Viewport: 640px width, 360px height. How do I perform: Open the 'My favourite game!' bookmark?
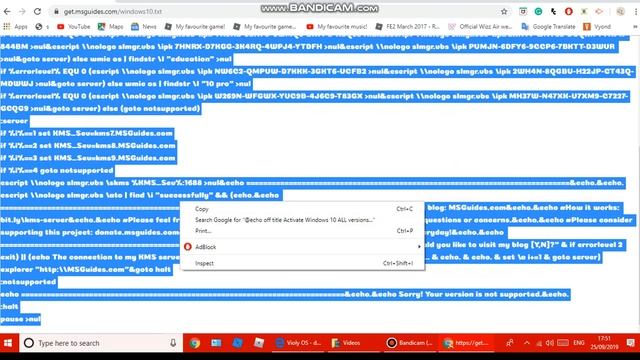point(195,27)
